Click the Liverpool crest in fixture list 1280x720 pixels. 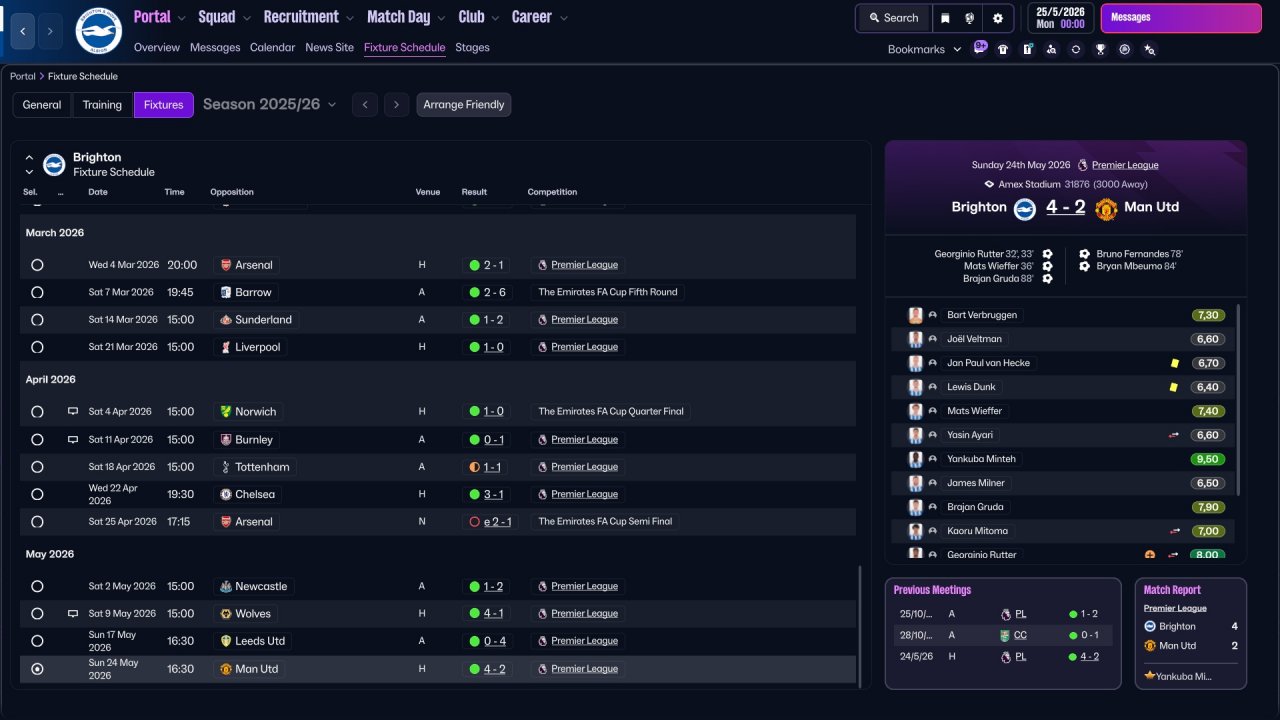[226, 347]
